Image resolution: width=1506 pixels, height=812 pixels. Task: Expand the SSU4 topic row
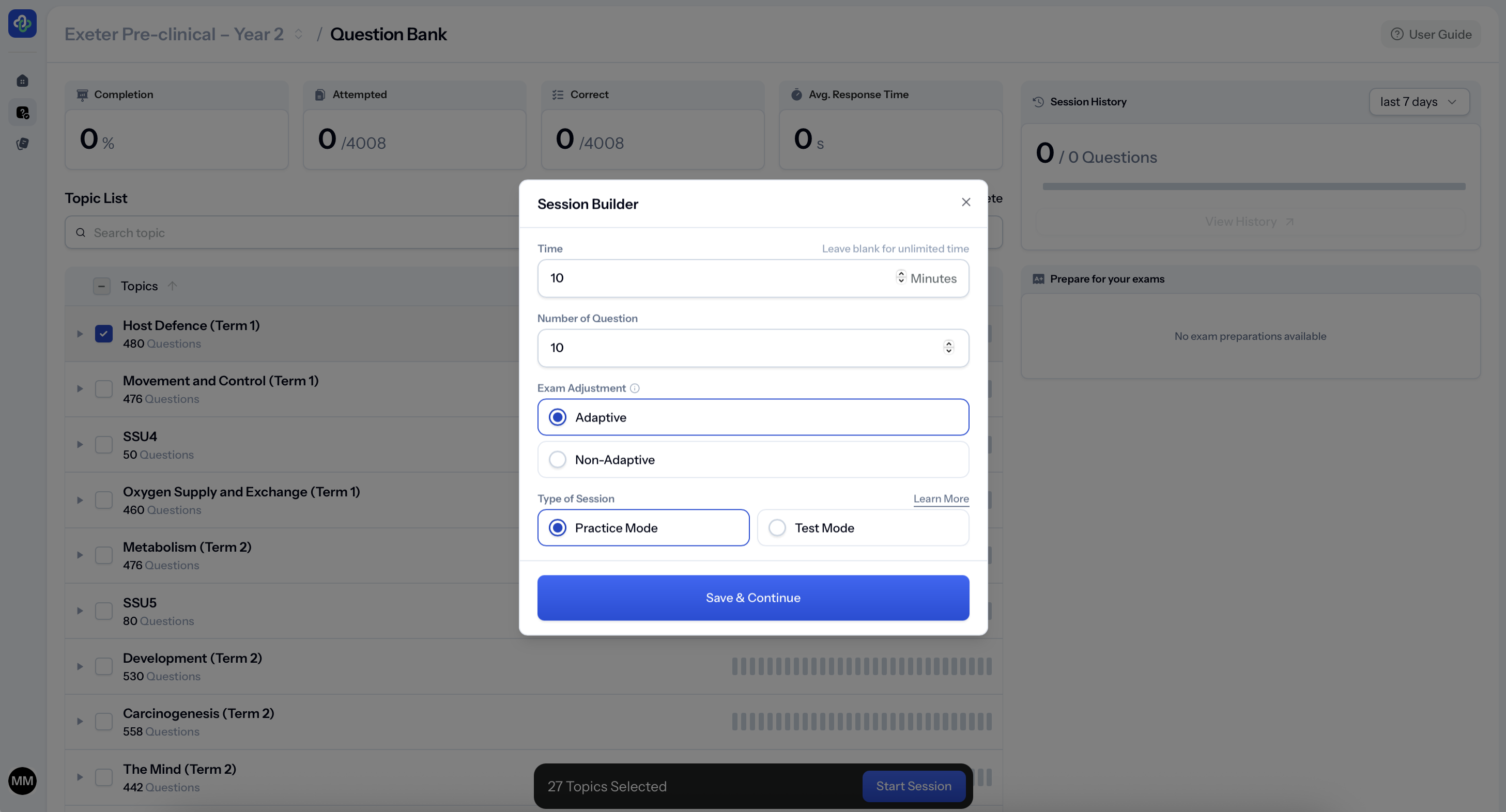80,445
